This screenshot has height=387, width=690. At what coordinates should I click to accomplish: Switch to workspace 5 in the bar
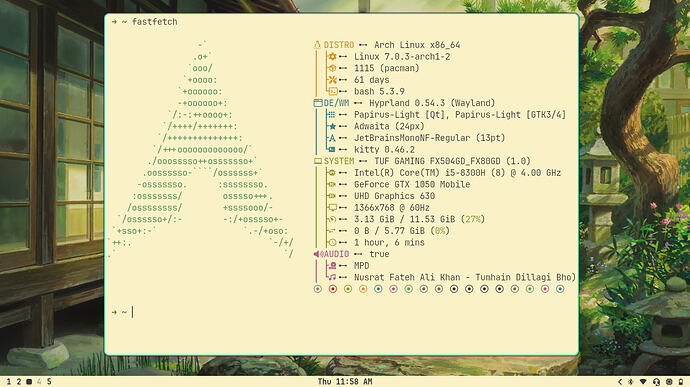click(x=49, y=382)
